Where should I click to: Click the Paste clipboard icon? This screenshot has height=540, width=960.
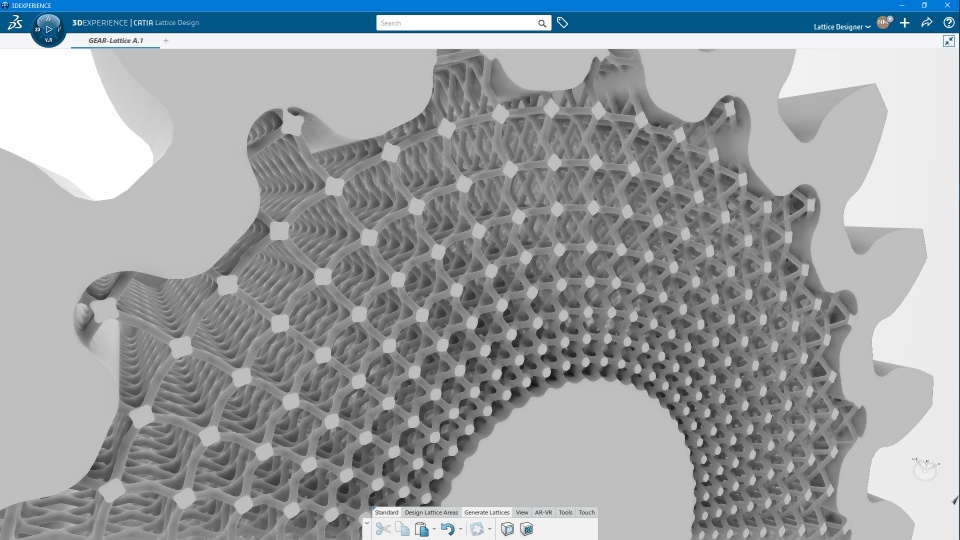(x=421, y=529)
